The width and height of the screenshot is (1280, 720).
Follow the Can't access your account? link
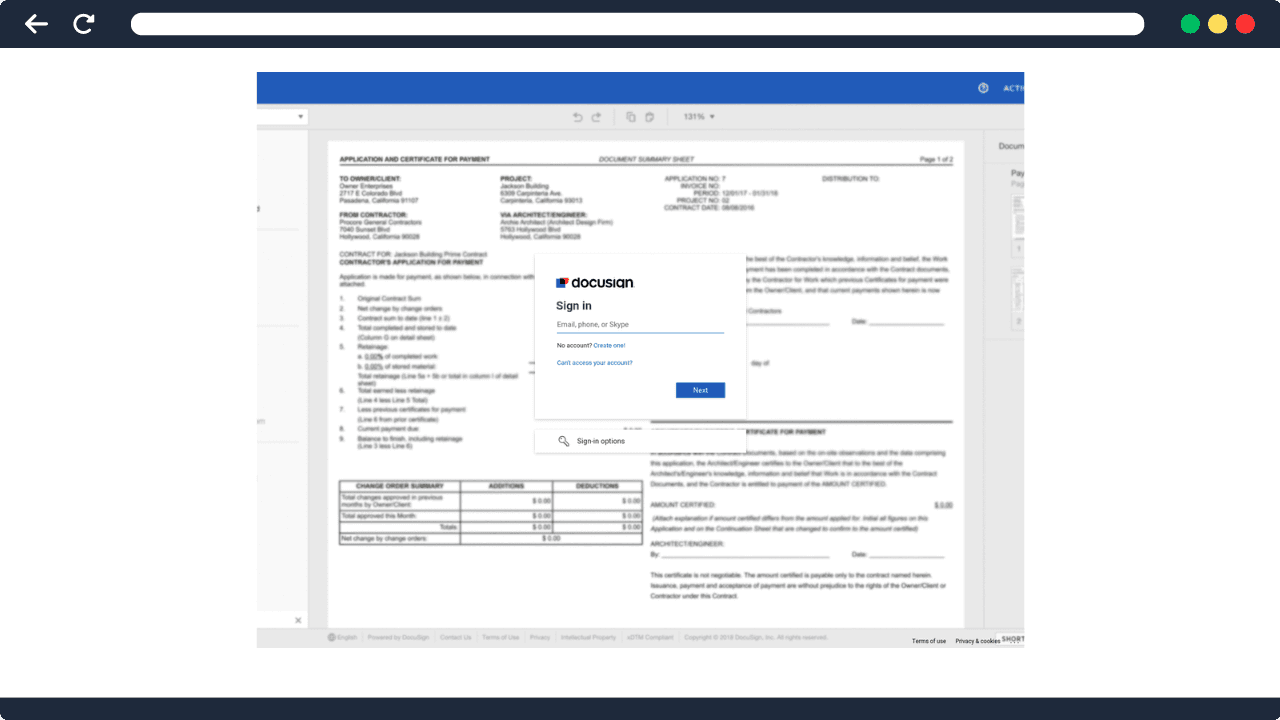594,363
